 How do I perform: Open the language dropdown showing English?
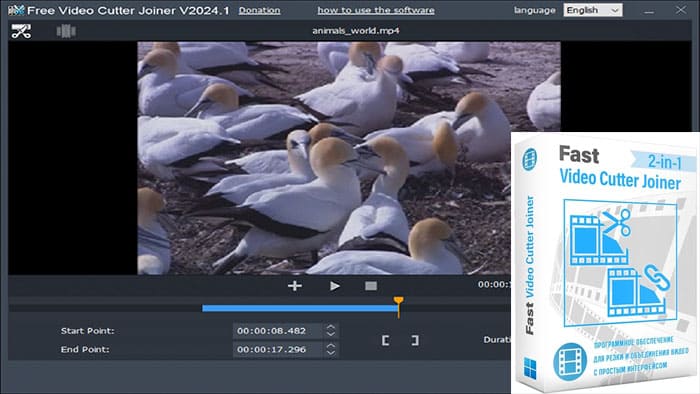pos(593,10)
